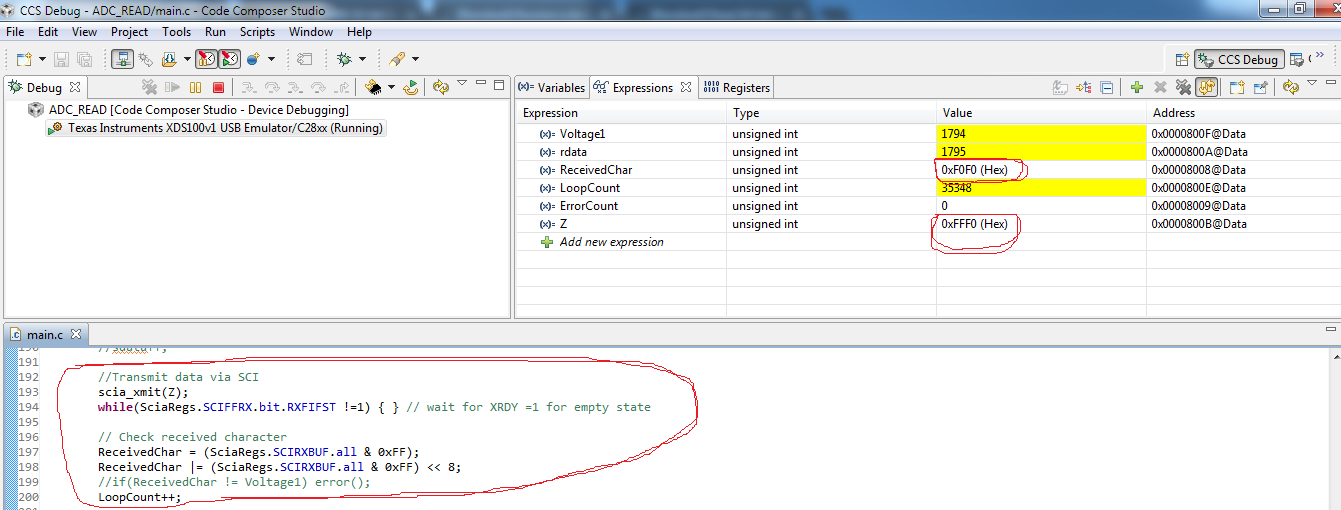Click the Restart icon in Debug view toolbar
Viewport: 1341px width, 510px height.
411,87
